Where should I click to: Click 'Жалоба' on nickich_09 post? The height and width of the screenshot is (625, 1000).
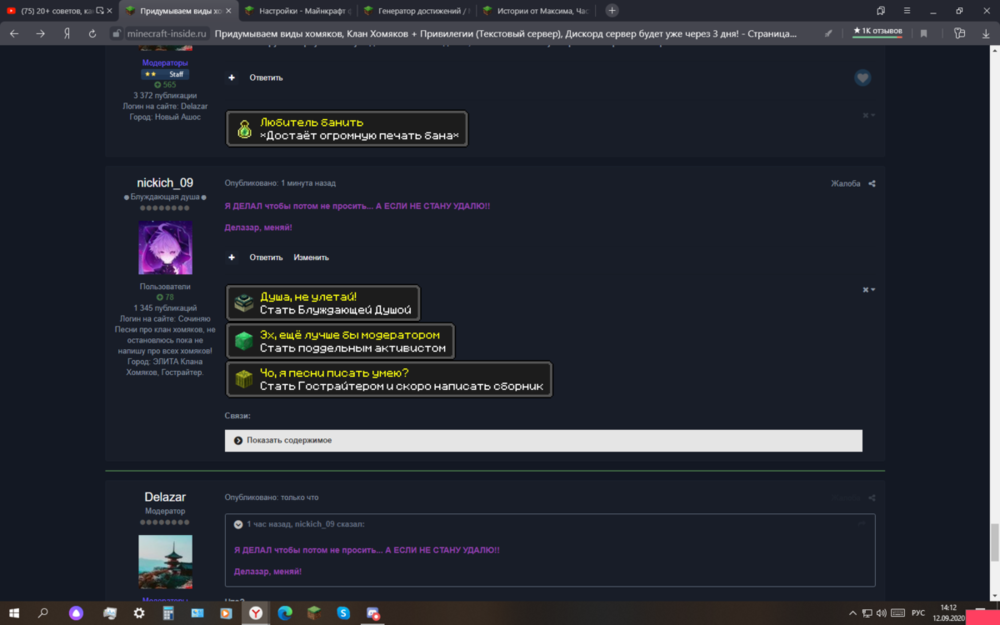(845, 184)
